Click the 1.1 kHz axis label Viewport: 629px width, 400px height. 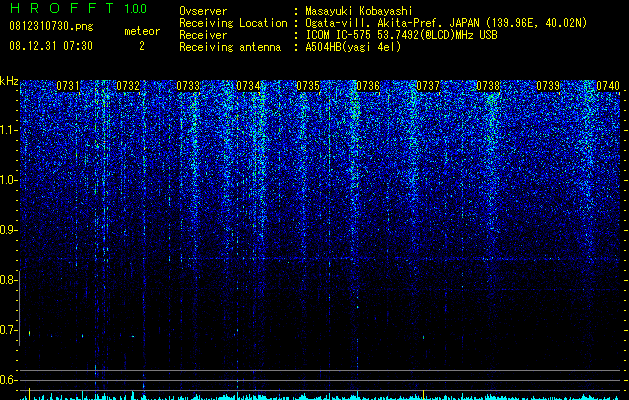click(x=8, y=130)
